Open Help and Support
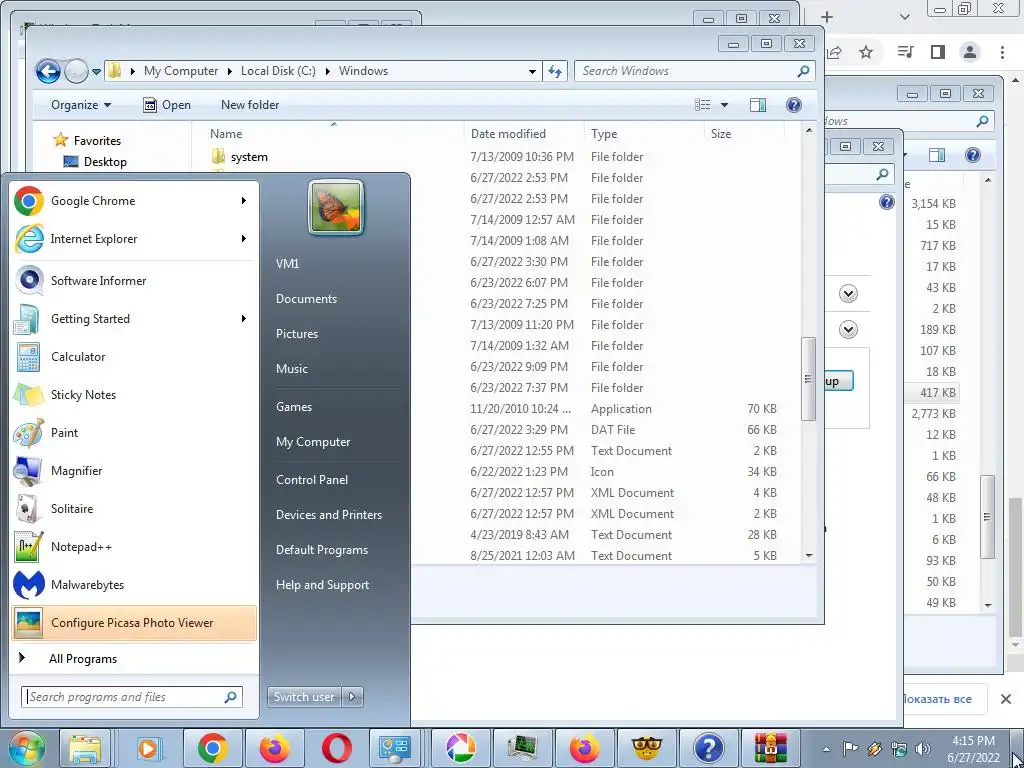The image size is (1024, 768). 322,585
